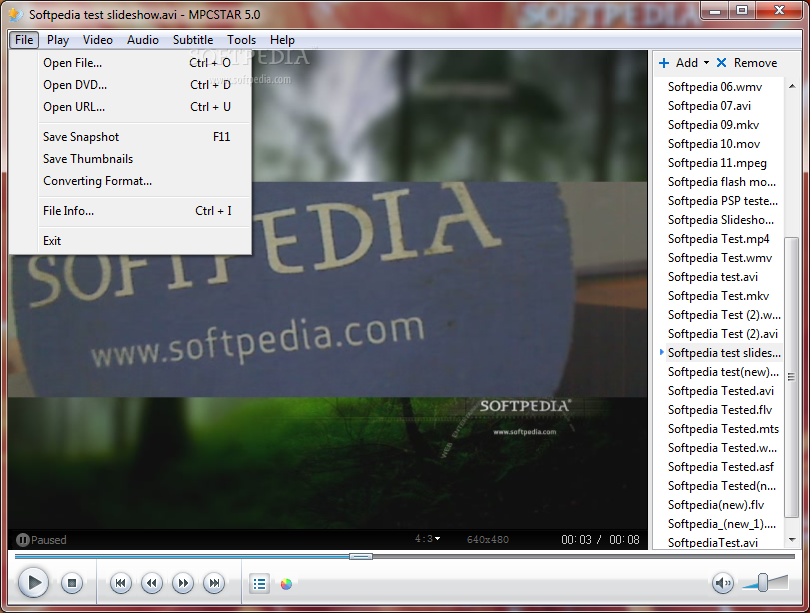Rewind the video

[152, 583]
